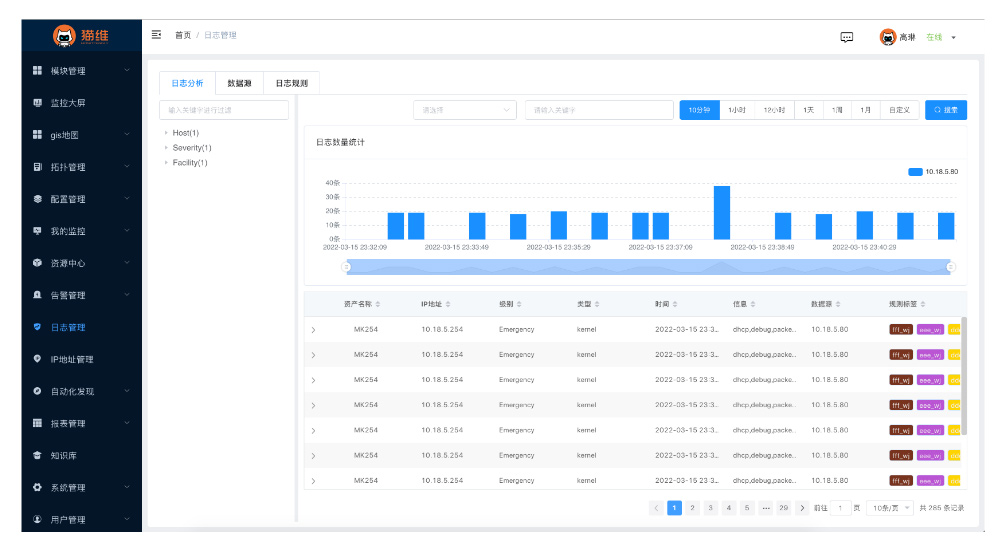Select the 1小时 time range option

737,110
